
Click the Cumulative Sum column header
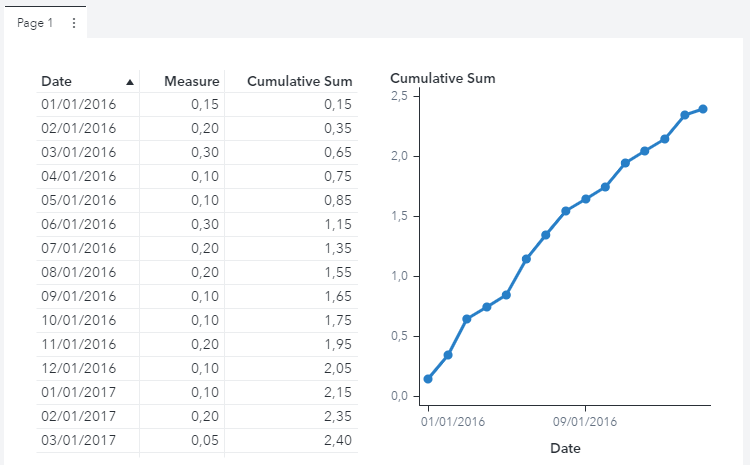tap(299, 82)
